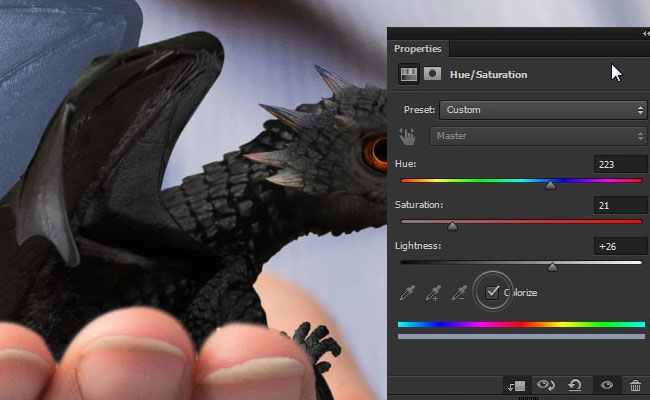Clip adjustment to layer below
The height and width of the screenshot is (400, 650).
517,386
